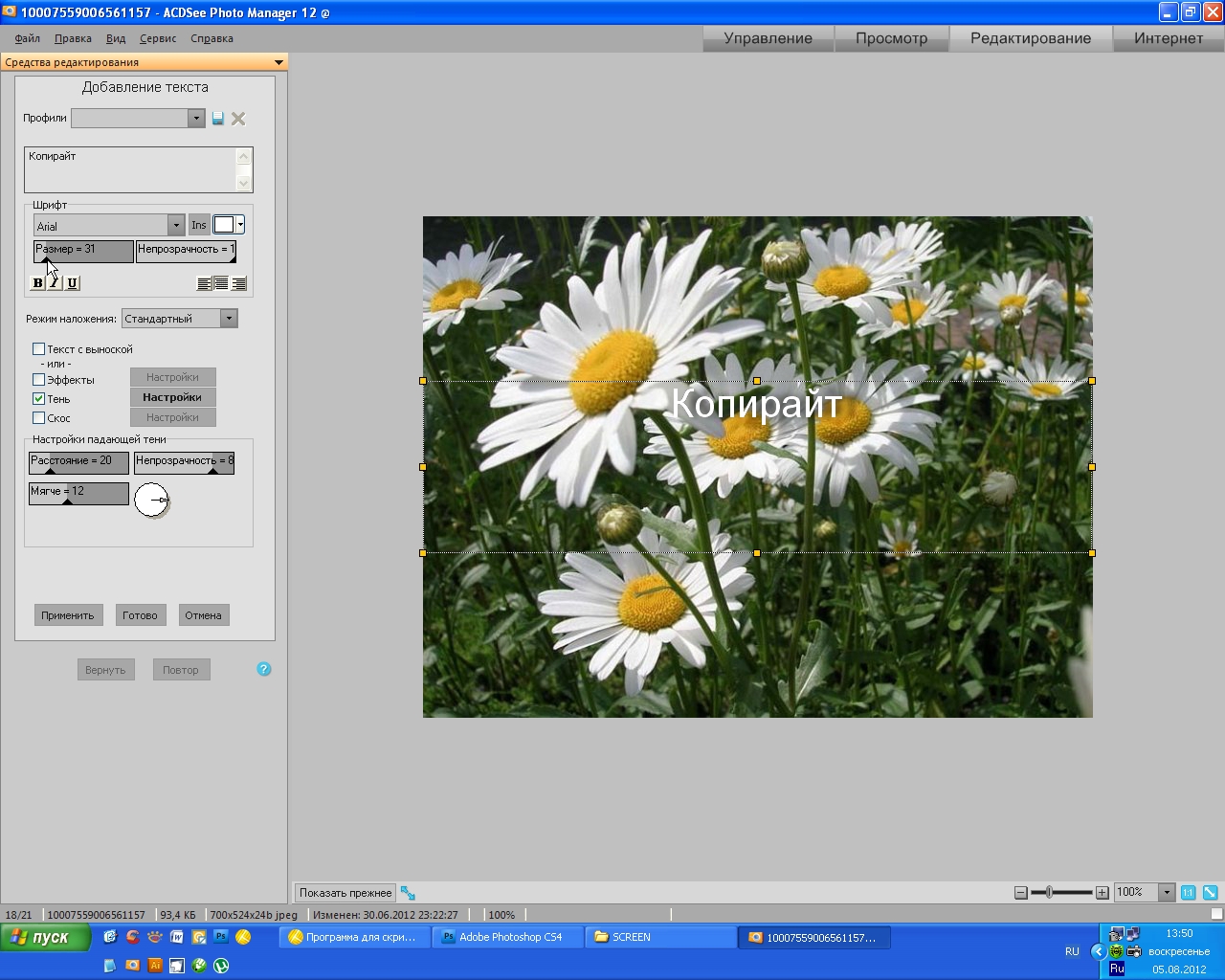1225x980 pixels.
Task: Fit image to window icon
Action: [x=1210, y=892]
